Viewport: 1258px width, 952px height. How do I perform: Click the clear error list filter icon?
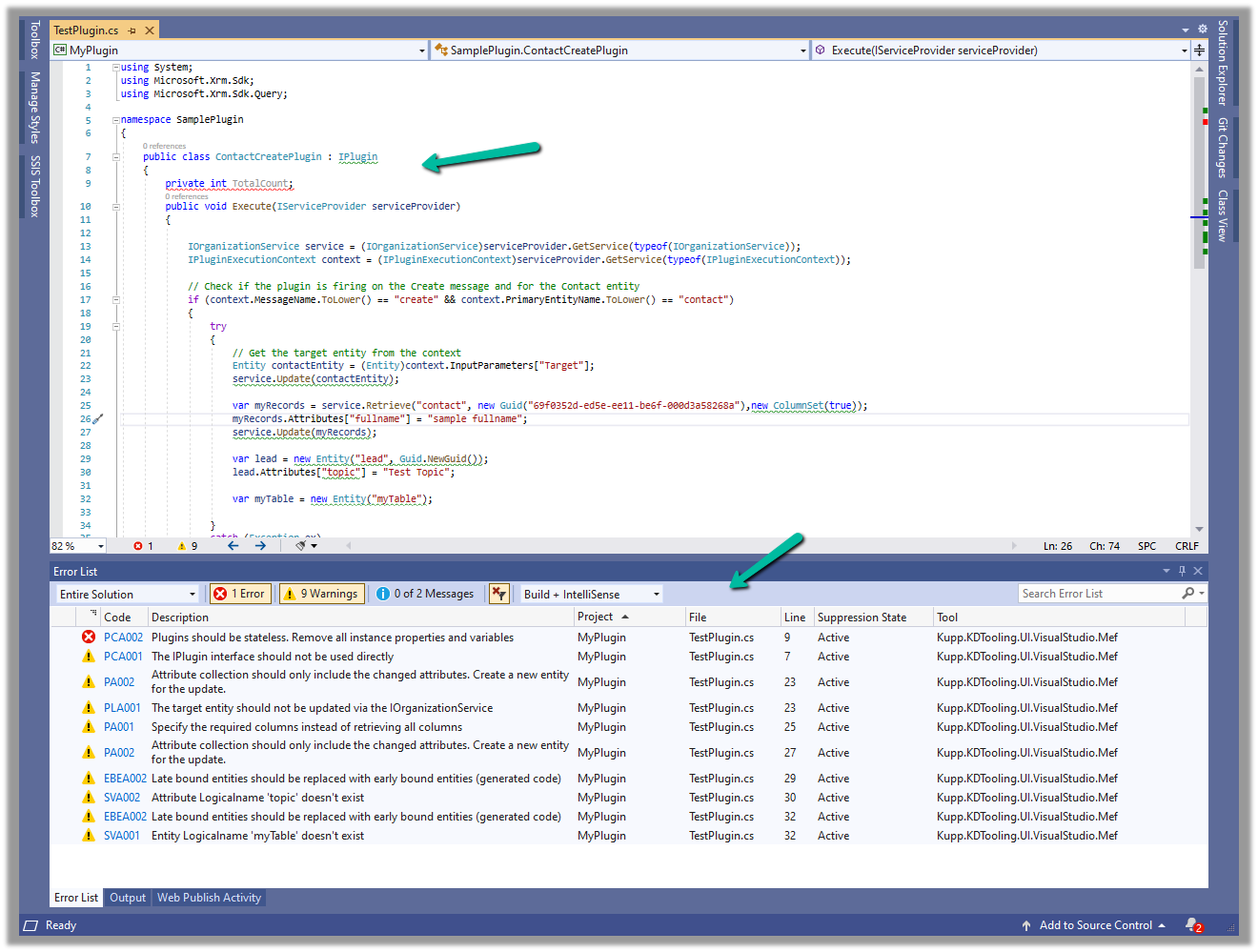[498, 594]
